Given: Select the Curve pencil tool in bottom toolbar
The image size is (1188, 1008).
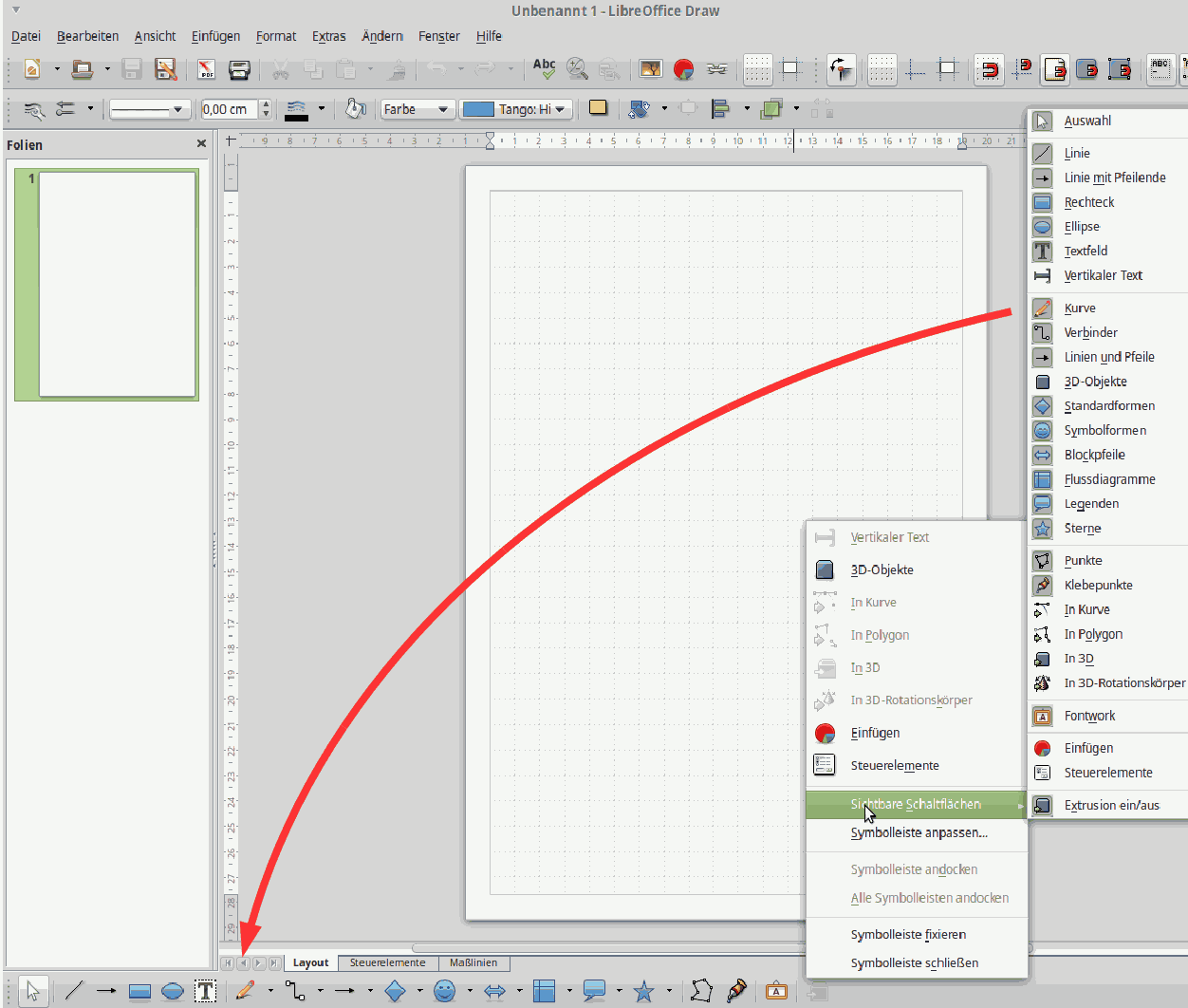Looking at the screenshot, I should pyautogui.click(x=245, y=991).
